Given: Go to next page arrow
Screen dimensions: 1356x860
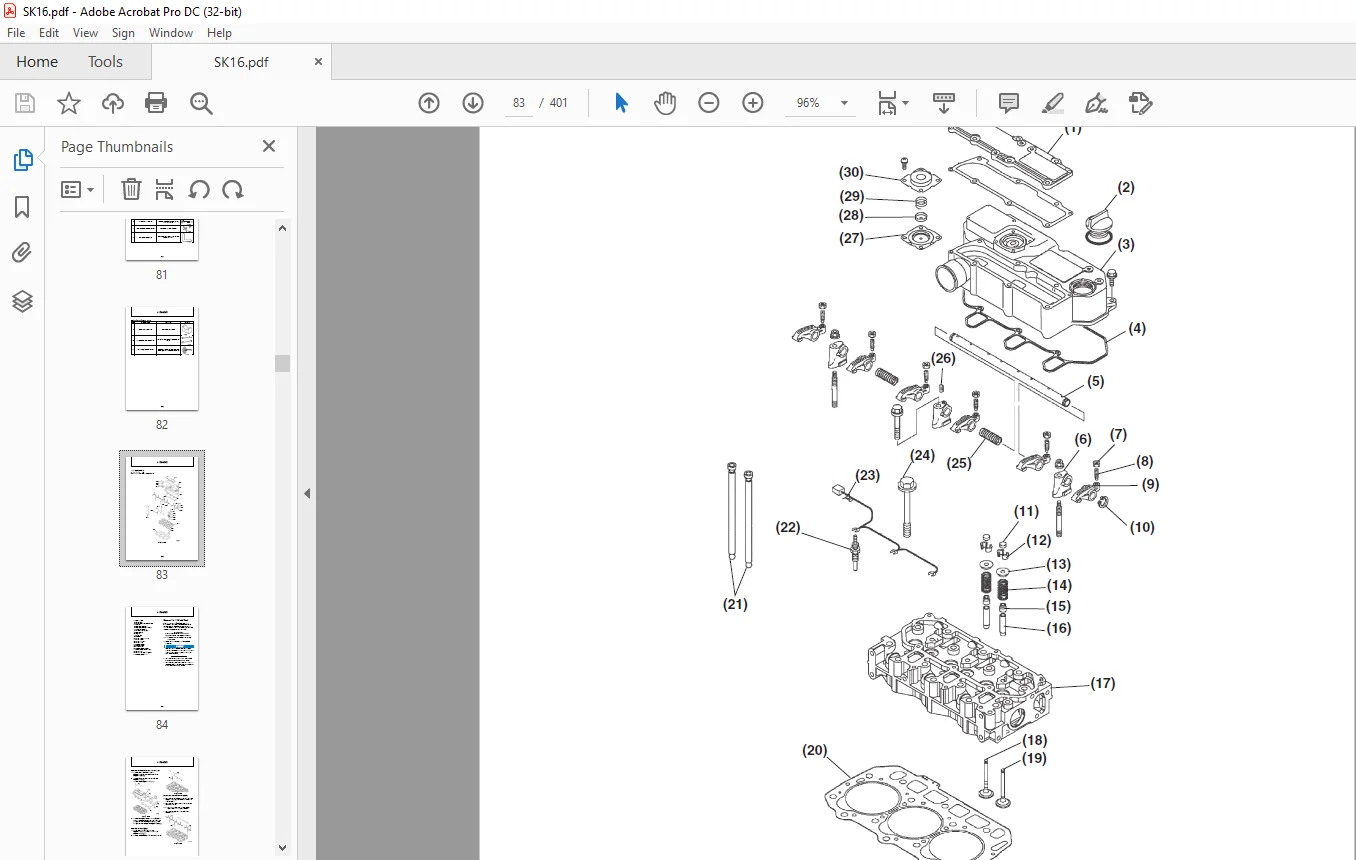Looking at the screenshot, I should click(x=473, y=103).
